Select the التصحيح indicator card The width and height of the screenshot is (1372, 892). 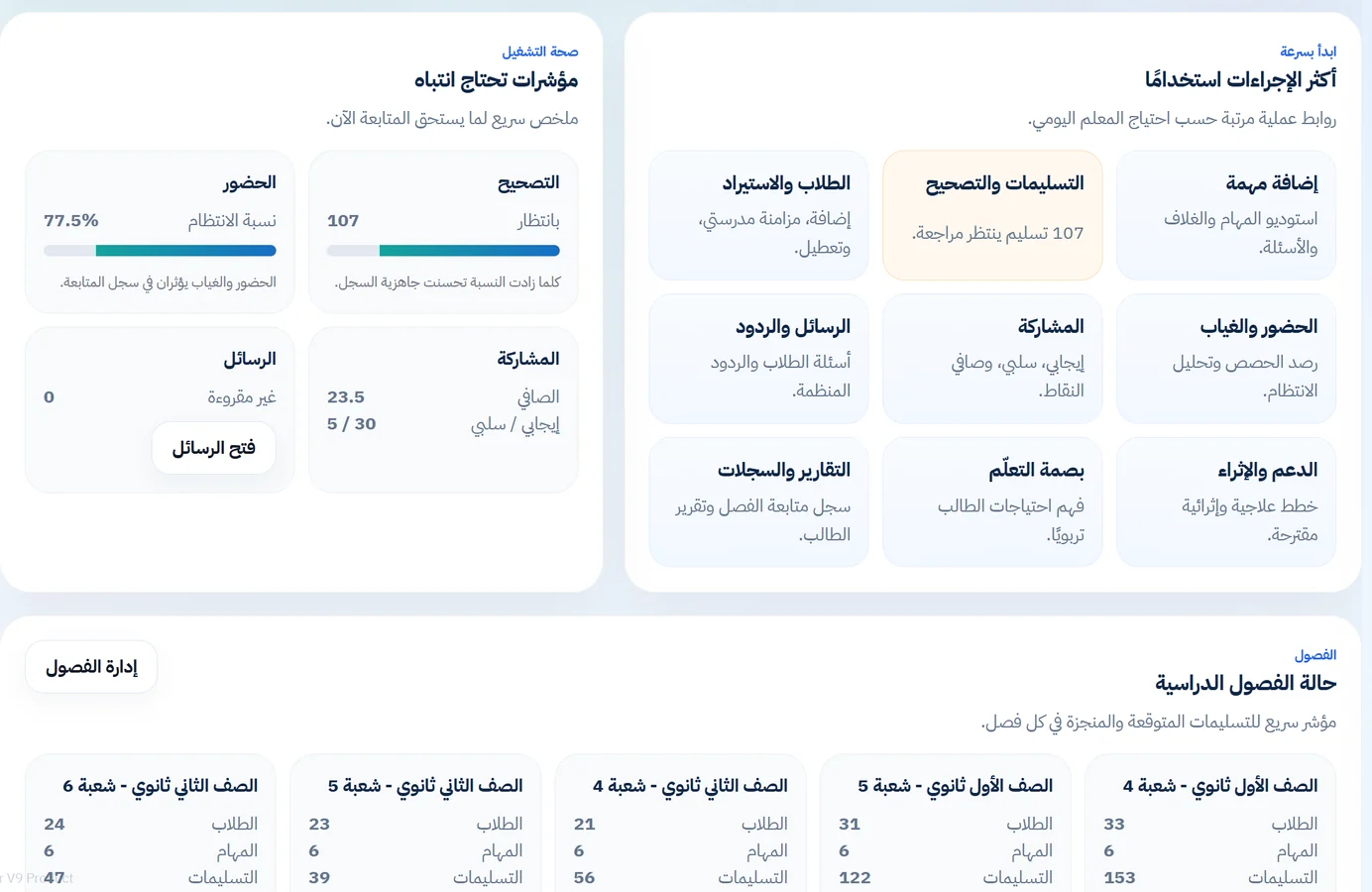pyautogui.click(x=443, y=232)
